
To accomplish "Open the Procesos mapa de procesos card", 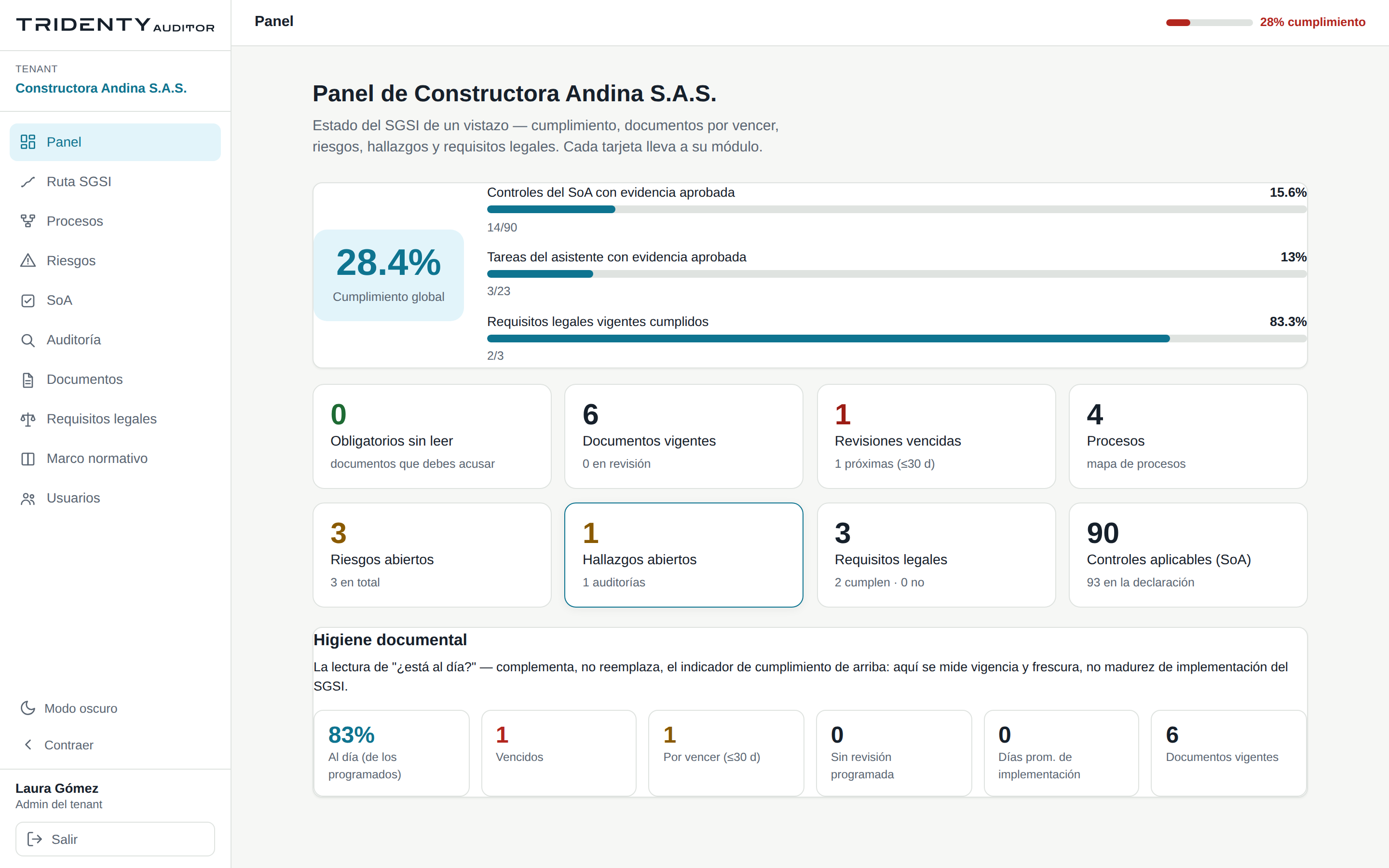I will click(x=1187, y=436).
